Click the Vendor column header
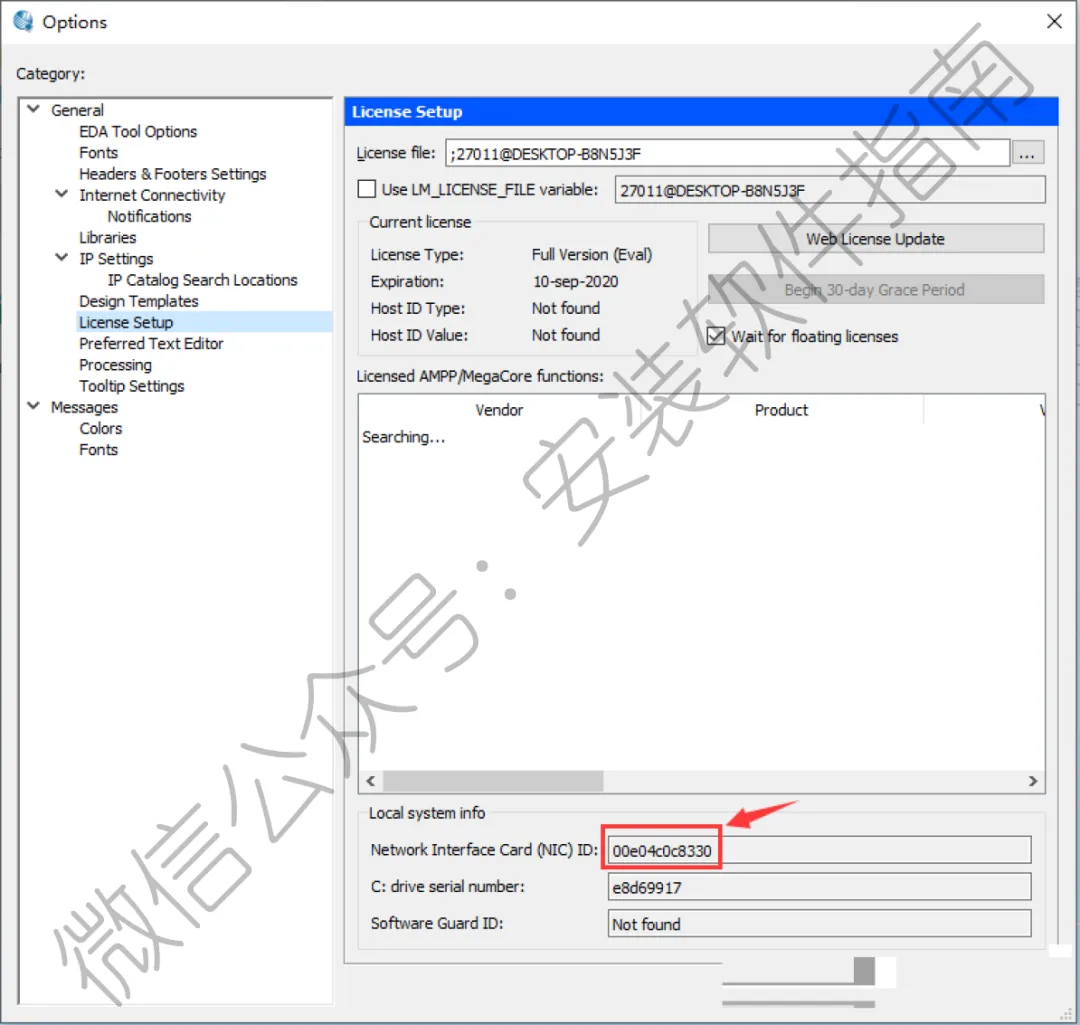Viewport: 1080px width, 1025px height. pyautogui.click(x=499, y=410)
